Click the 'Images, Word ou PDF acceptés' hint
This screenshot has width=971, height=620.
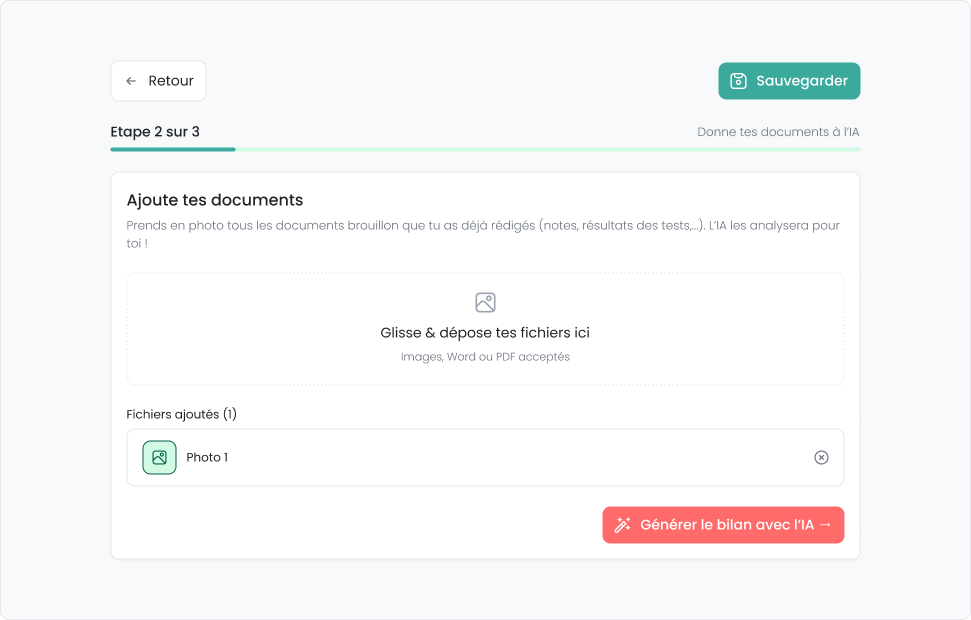[485, 357]
